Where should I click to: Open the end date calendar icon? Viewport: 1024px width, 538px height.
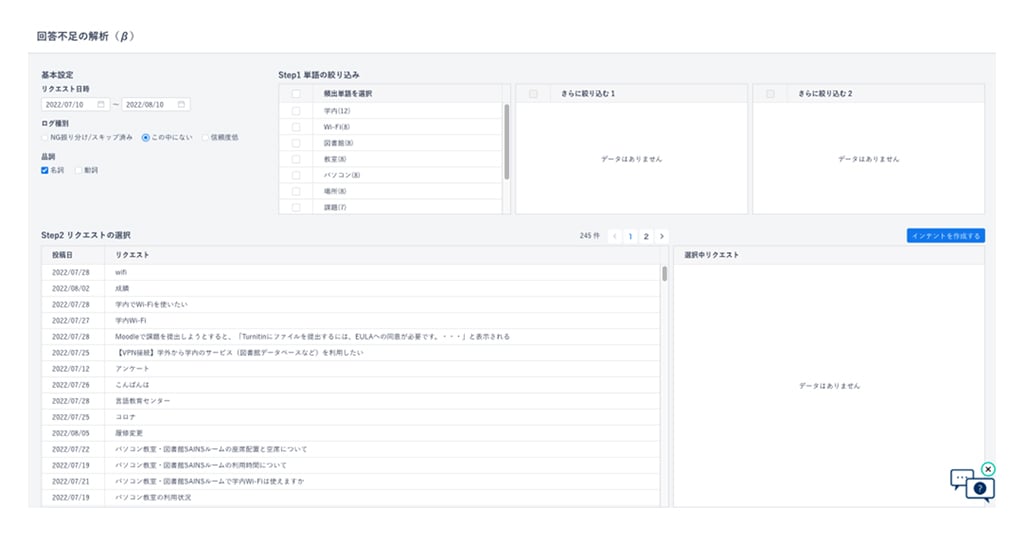181,104
